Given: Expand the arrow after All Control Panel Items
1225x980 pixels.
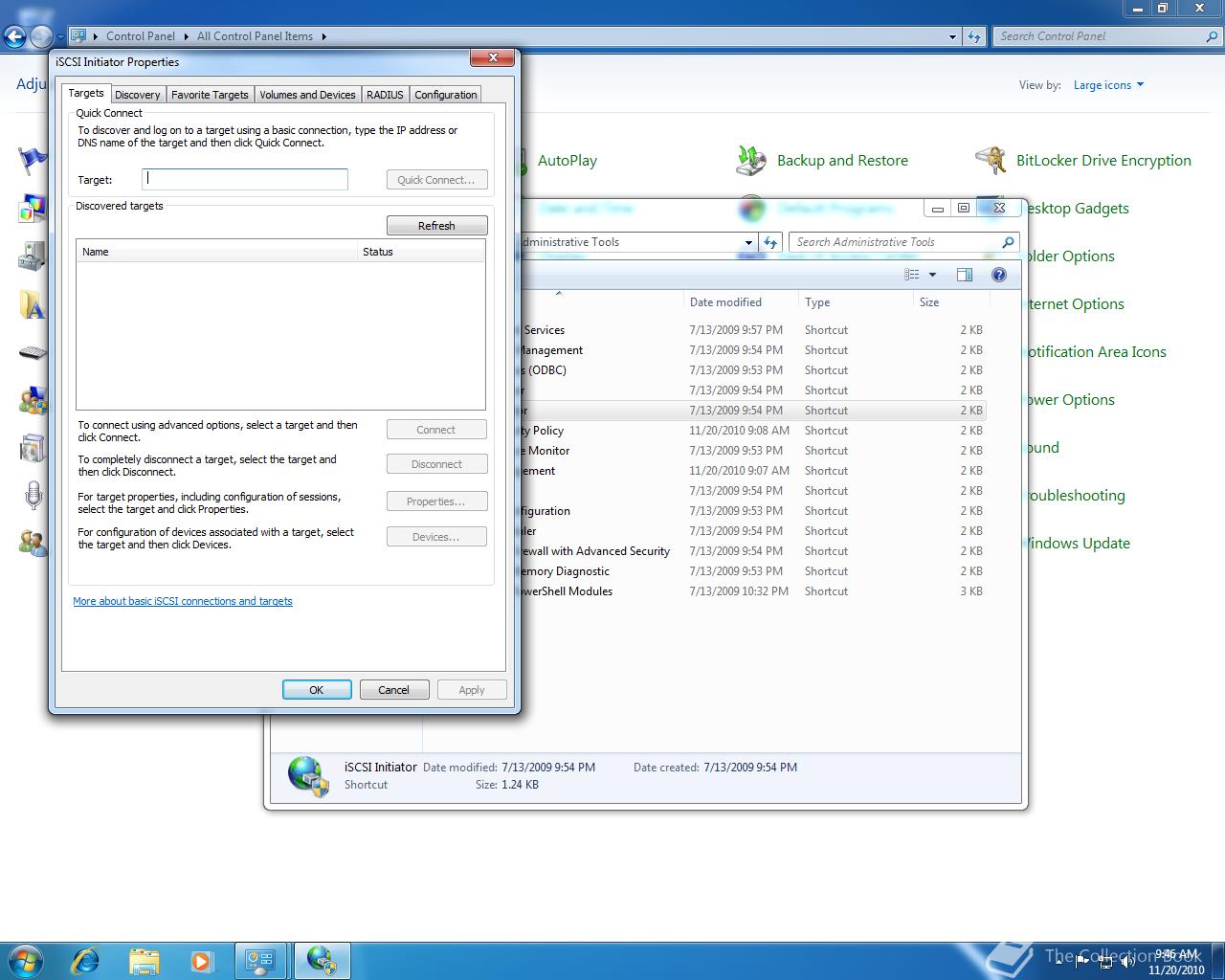Looking at the screenshot, I should tap(323, 36).
